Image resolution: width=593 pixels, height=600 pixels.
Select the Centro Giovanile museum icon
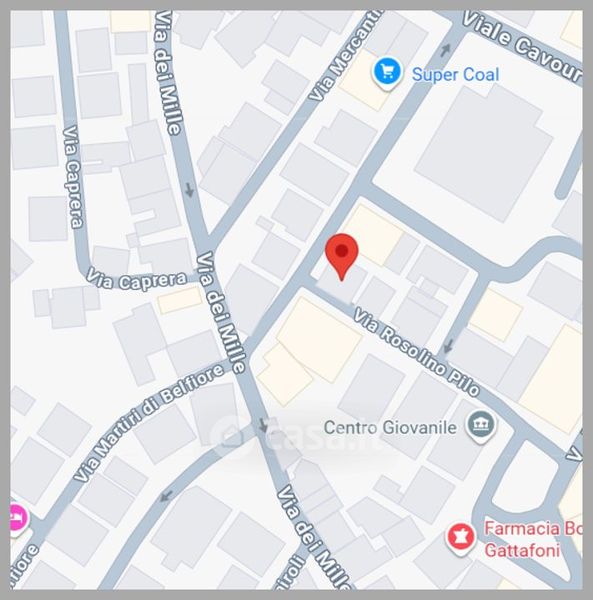(481, 426)
